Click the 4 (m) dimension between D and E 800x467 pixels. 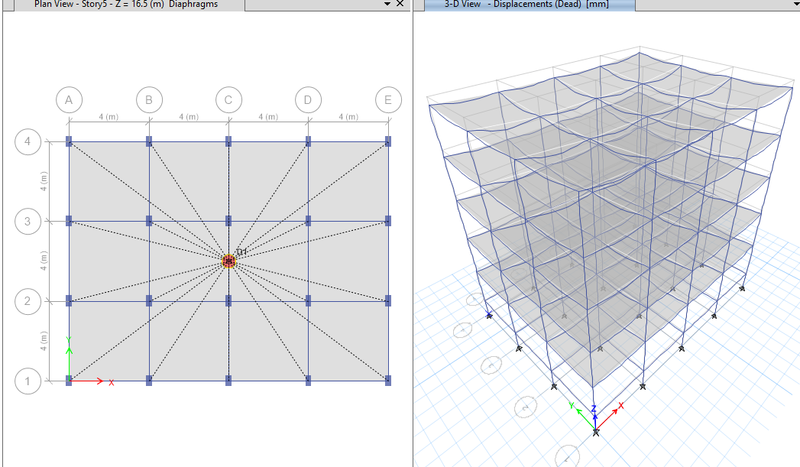point(348,117)
